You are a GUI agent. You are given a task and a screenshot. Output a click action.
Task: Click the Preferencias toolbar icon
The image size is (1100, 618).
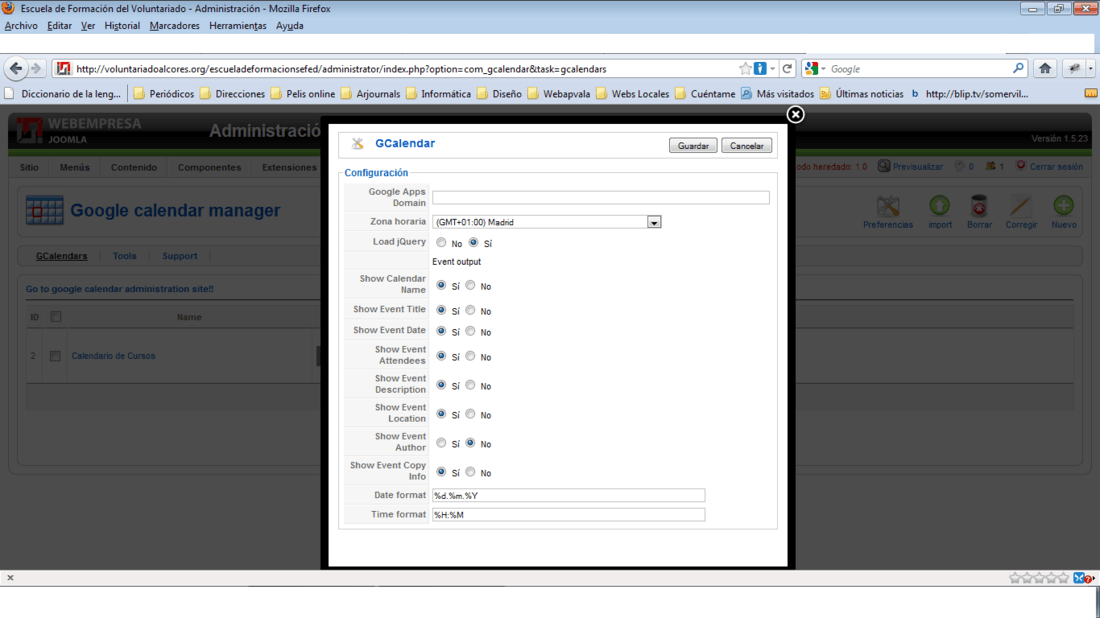pos(887,206)
